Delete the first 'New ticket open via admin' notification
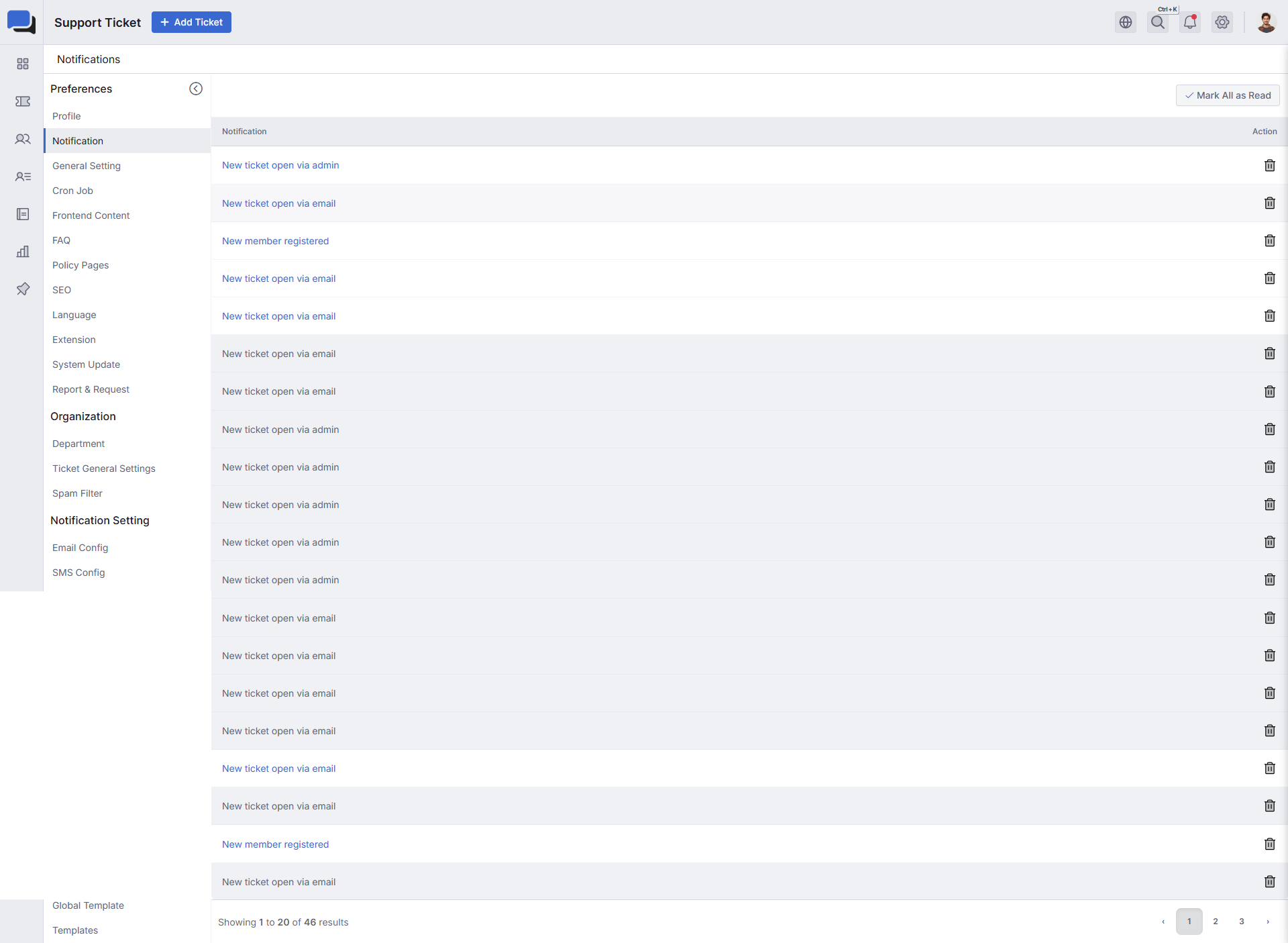The image size is (1288, 943). 1269,165
